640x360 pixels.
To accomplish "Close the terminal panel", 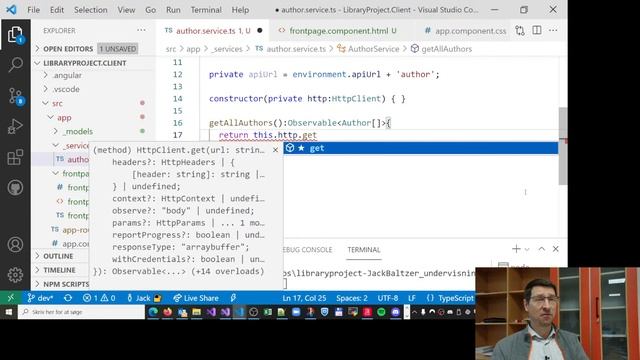I will tap(556, 249).
